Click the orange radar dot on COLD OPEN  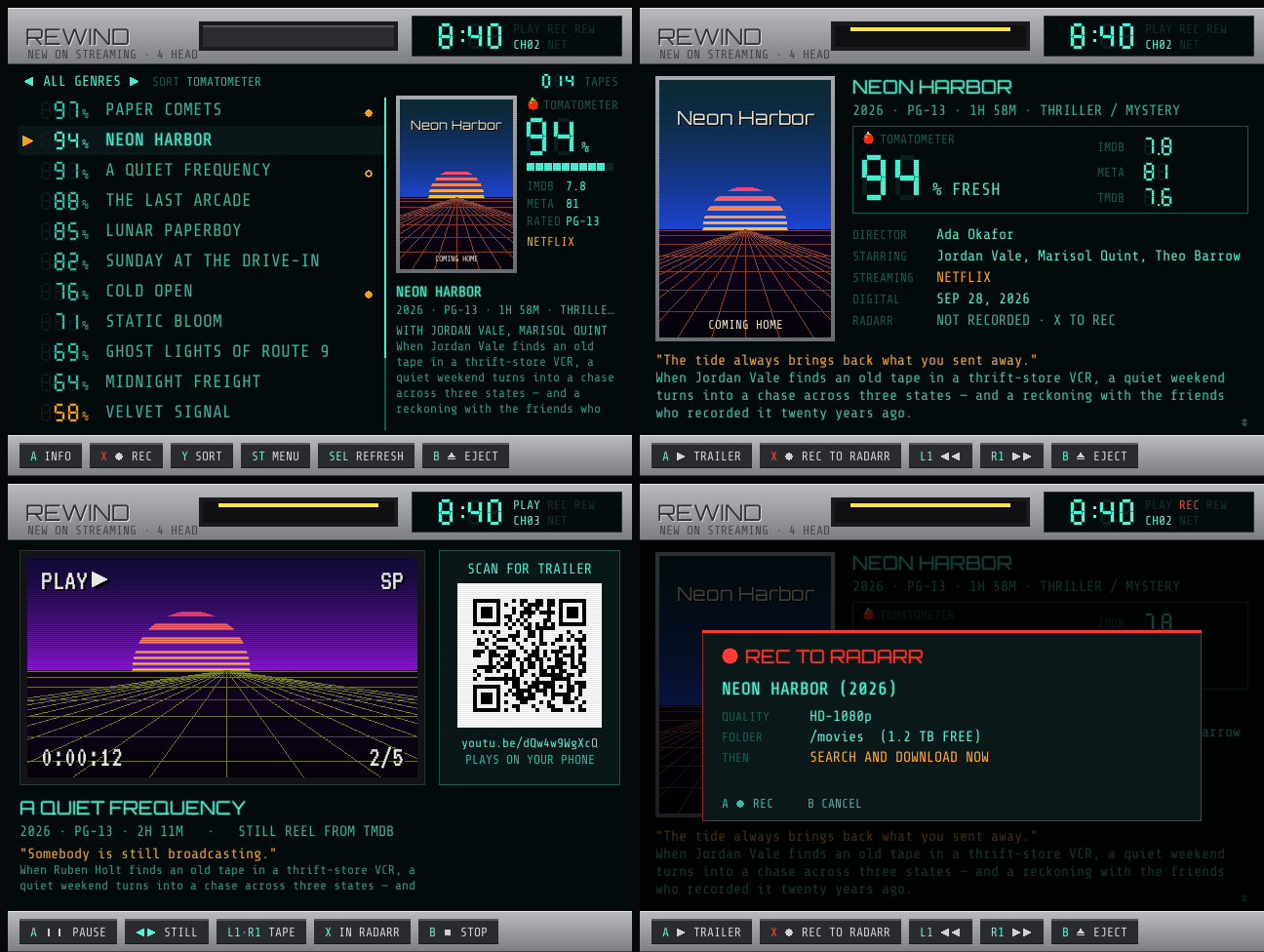(x=369, y=294)
